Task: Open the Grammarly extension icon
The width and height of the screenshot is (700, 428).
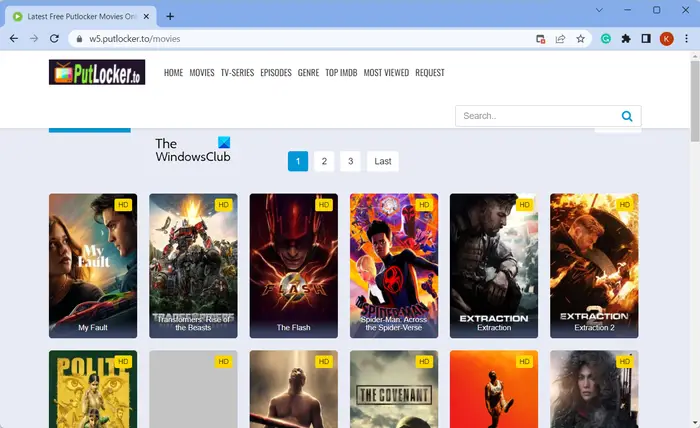Action: coord(606,39)
